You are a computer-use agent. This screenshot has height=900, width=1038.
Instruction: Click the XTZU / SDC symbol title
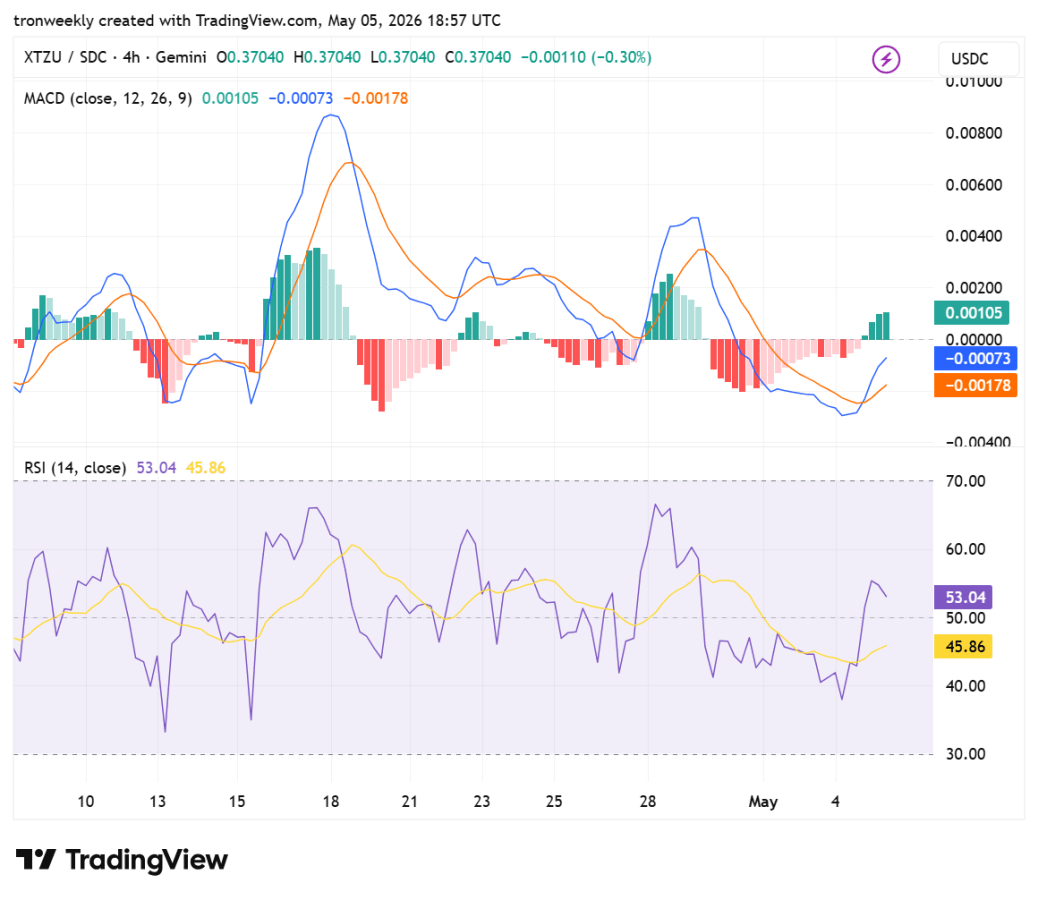coord(65,58)
